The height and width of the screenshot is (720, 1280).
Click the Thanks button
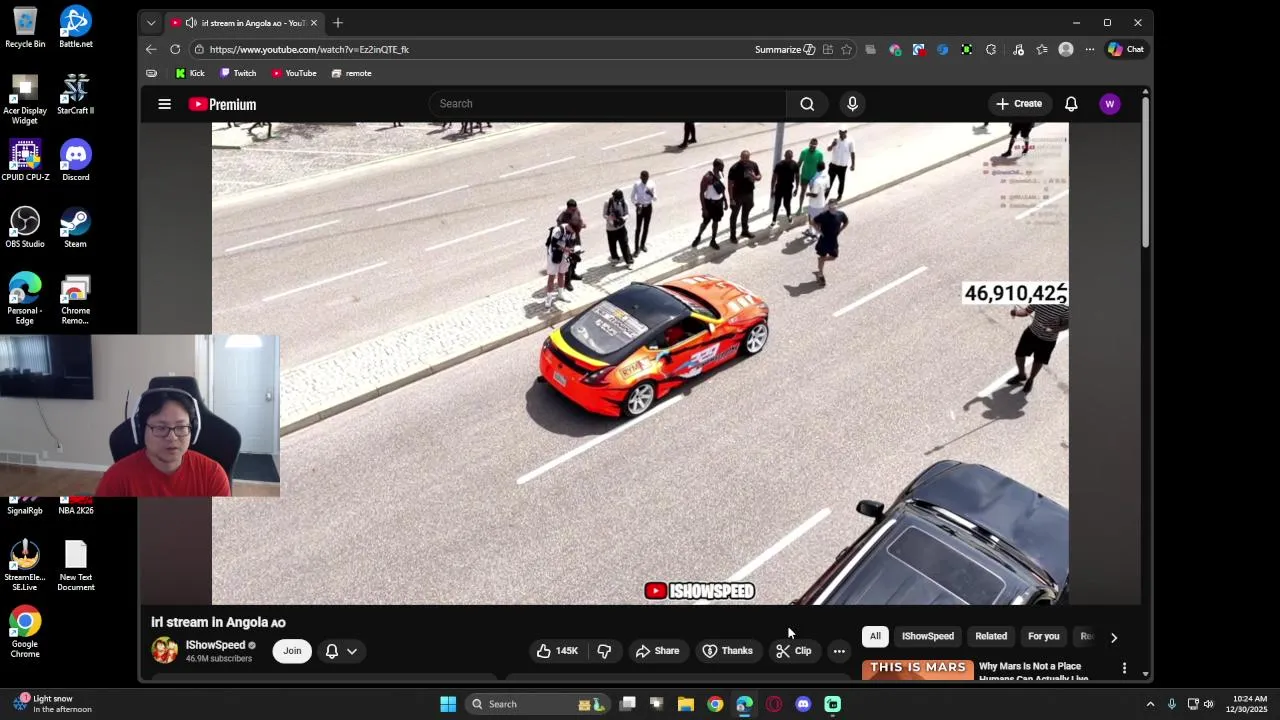pyautogui.click(x=727, y=651)
